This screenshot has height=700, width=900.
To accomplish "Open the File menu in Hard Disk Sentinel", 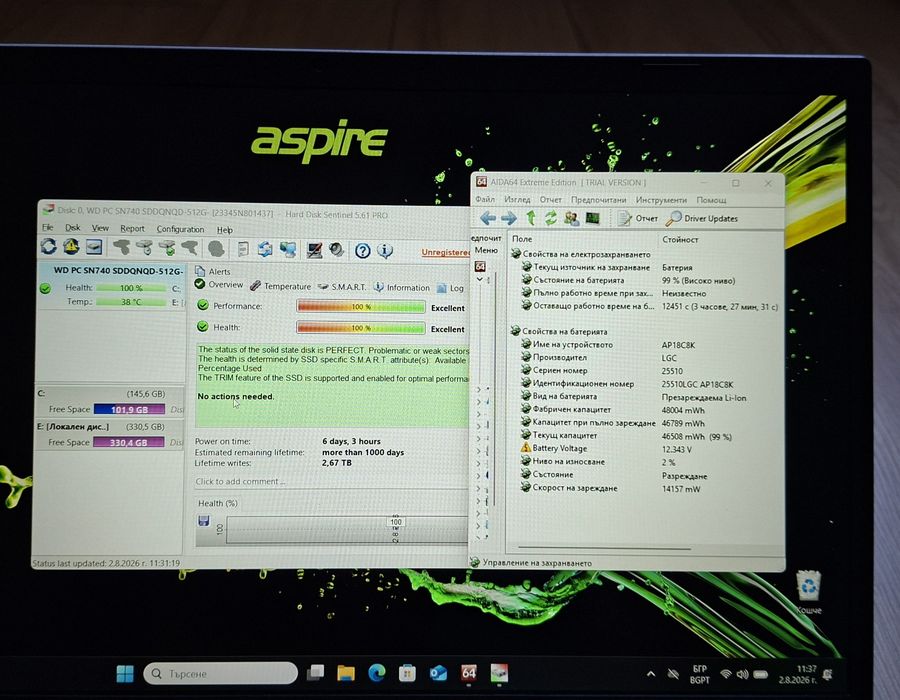I will point(48,227).
